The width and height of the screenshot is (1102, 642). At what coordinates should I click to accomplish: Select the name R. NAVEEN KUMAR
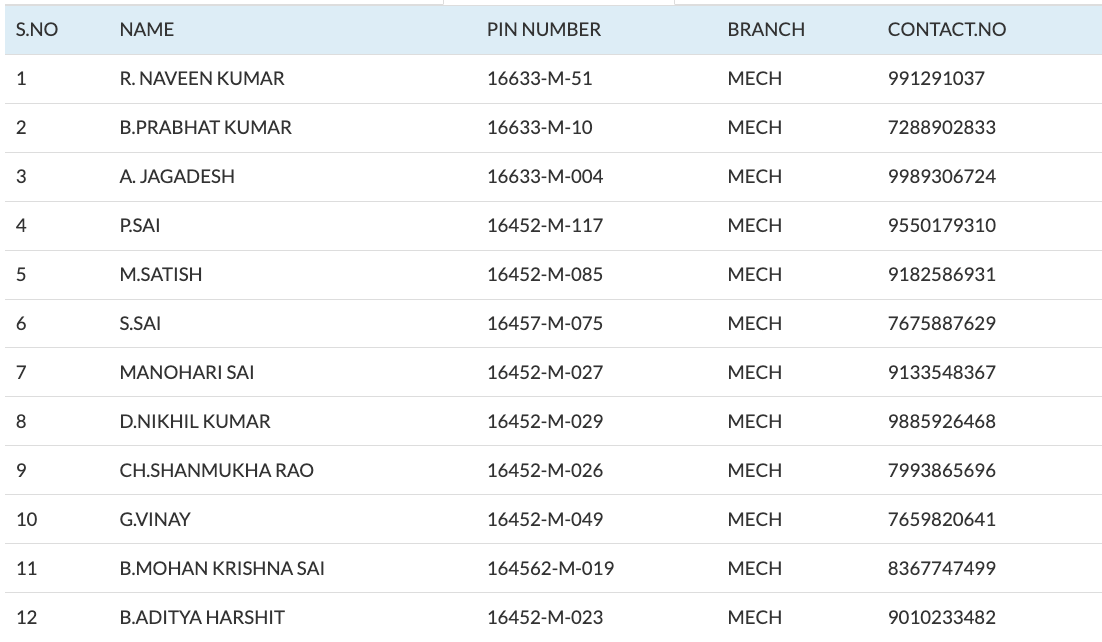[x=202, y=78]
